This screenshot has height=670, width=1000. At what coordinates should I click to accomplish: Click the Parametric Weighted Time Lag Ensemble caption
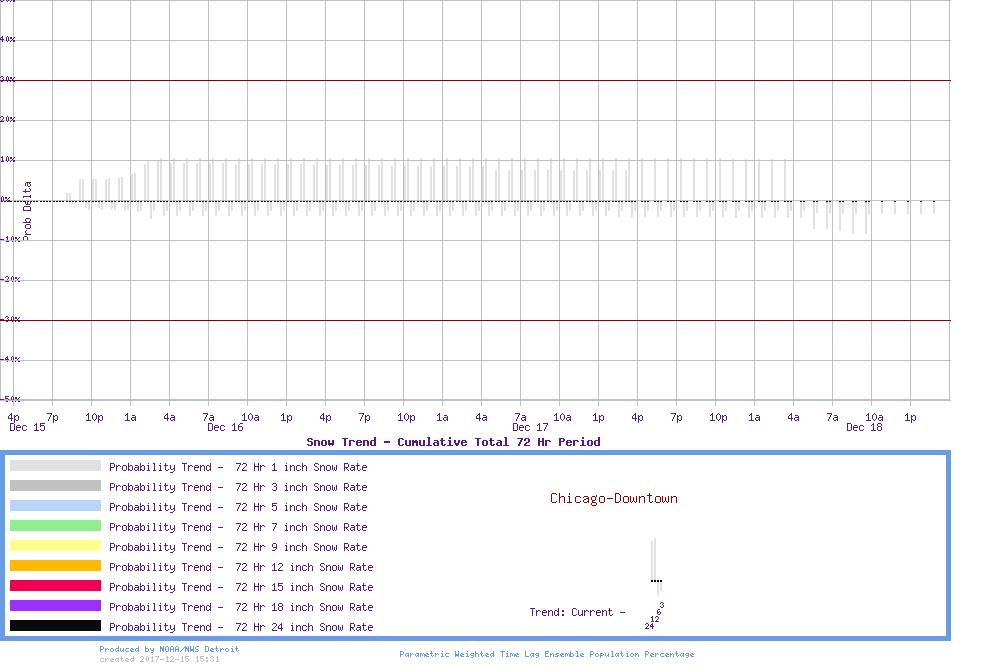pos(546,654)
